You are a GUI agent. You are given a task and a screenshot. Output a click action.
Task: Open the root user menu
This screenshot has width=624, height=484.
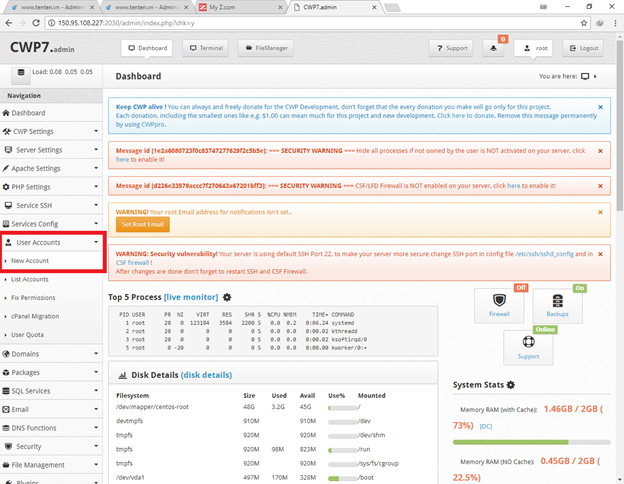[x=533, y=48]
